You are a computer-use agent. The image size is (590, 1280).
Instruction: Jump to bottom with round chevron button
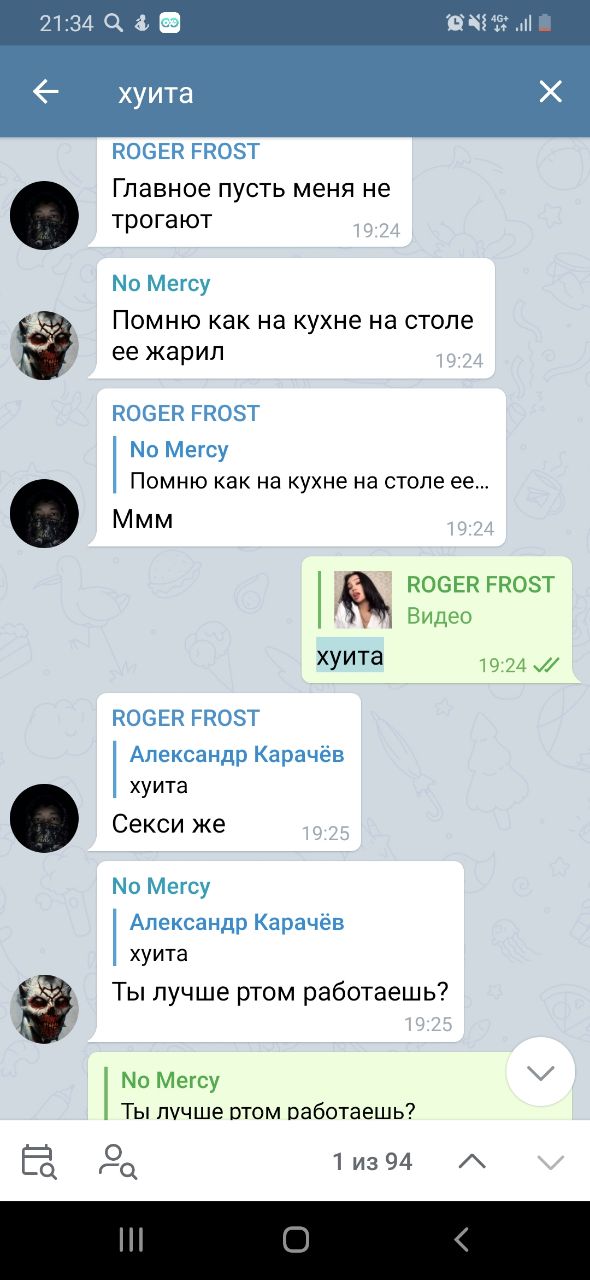click(x=541, y=1072)
